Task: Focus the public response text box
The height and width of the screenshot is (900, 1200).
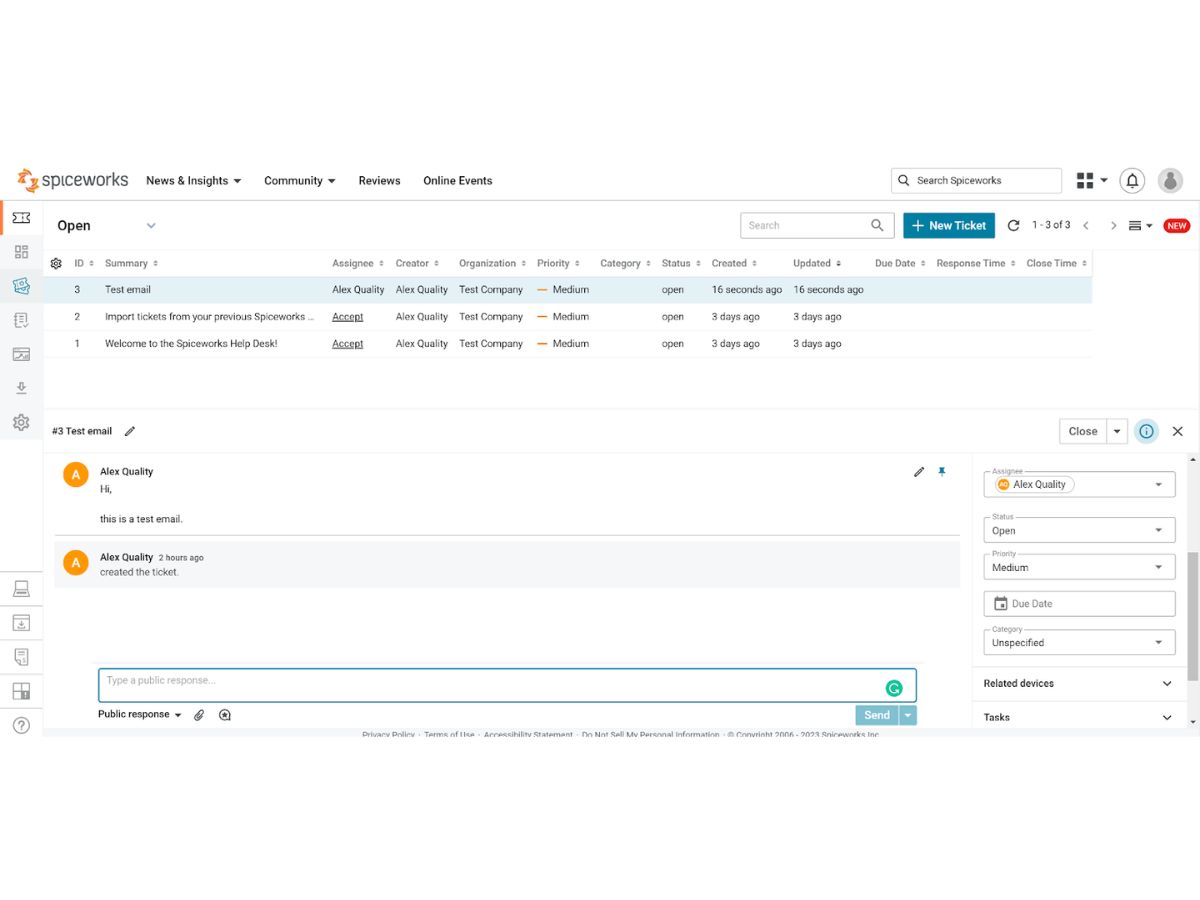Action: coord(507,686)
